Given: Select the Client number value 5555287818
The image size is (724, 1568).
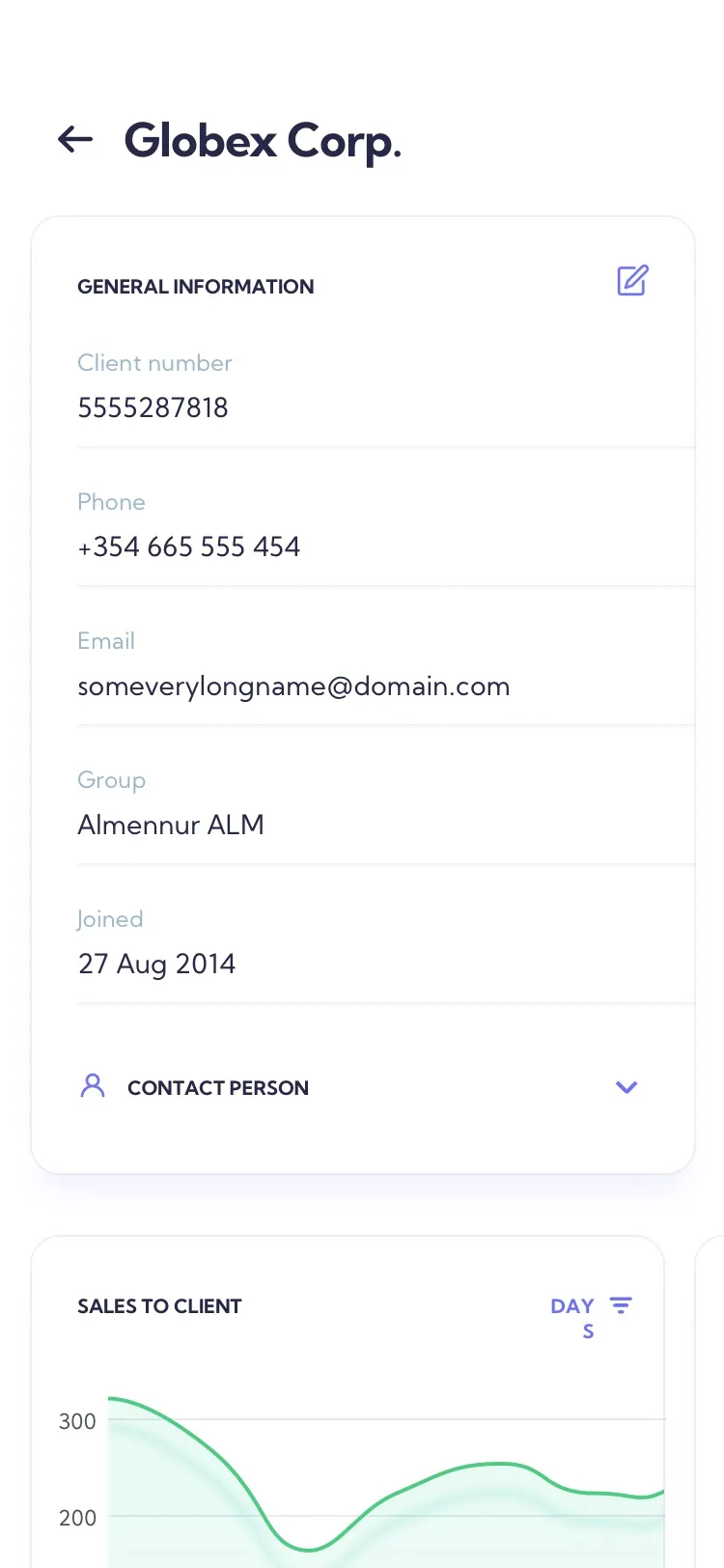Looking at the screenshot, I should [x=153, y=407].
